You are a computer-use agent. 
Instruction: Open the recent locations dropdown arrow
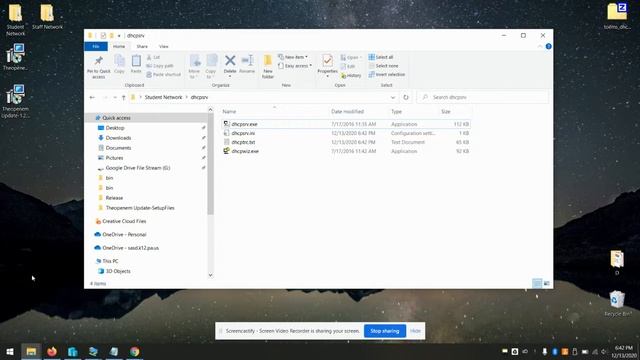(x=115, y=98)
